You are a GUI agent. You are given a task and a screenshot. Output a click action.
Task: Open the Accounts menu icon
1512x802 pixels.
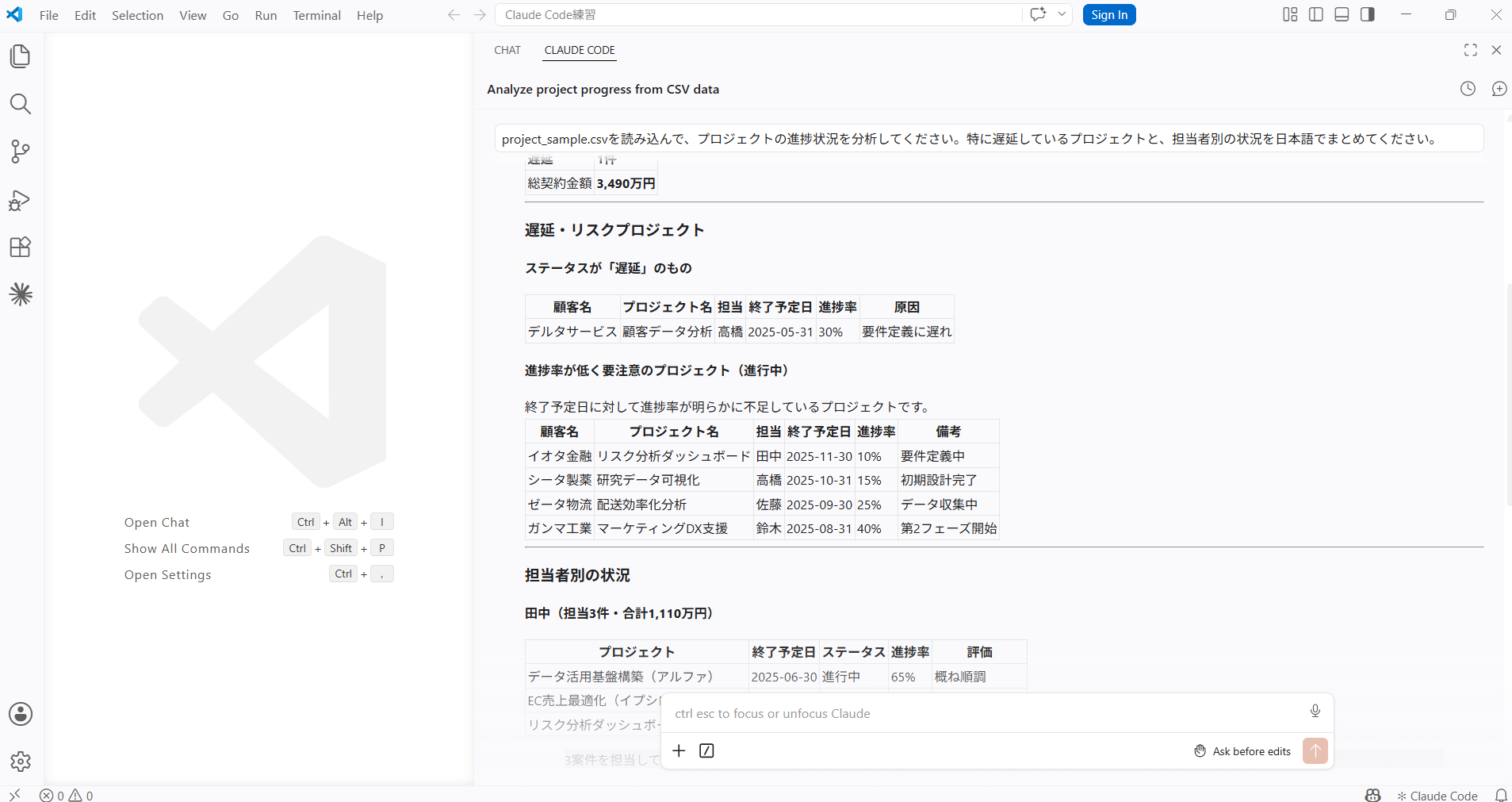click(21, 714)
